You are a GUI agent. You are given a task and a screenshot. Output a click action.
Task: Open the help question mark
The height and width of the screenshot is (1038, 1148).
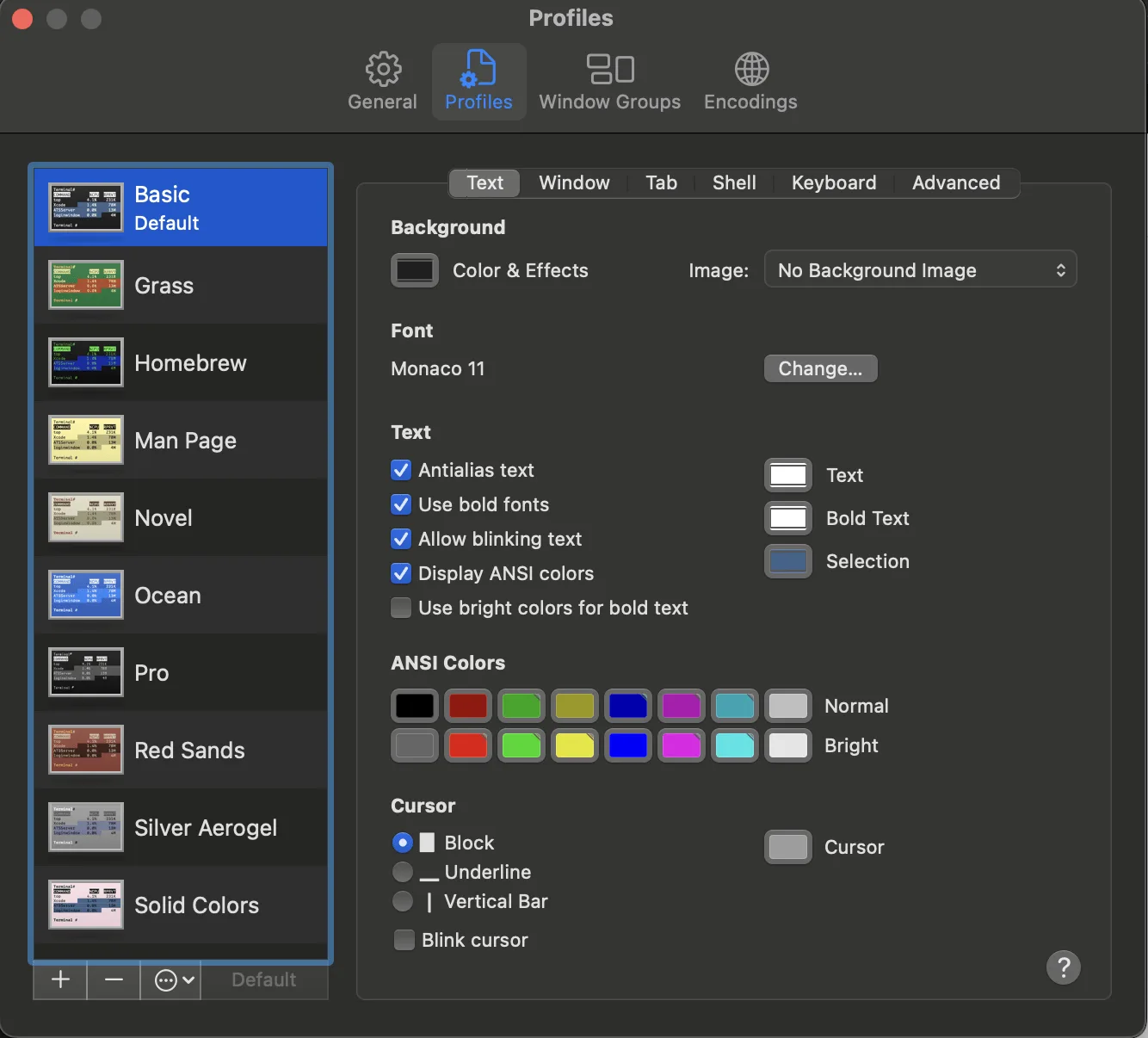(x=1063, y=967)
